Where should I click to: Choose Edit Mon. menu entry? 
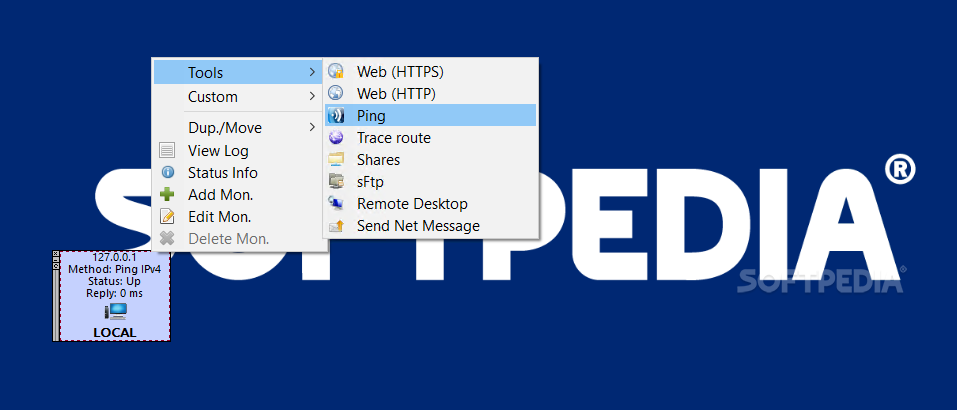pos(240,217)
